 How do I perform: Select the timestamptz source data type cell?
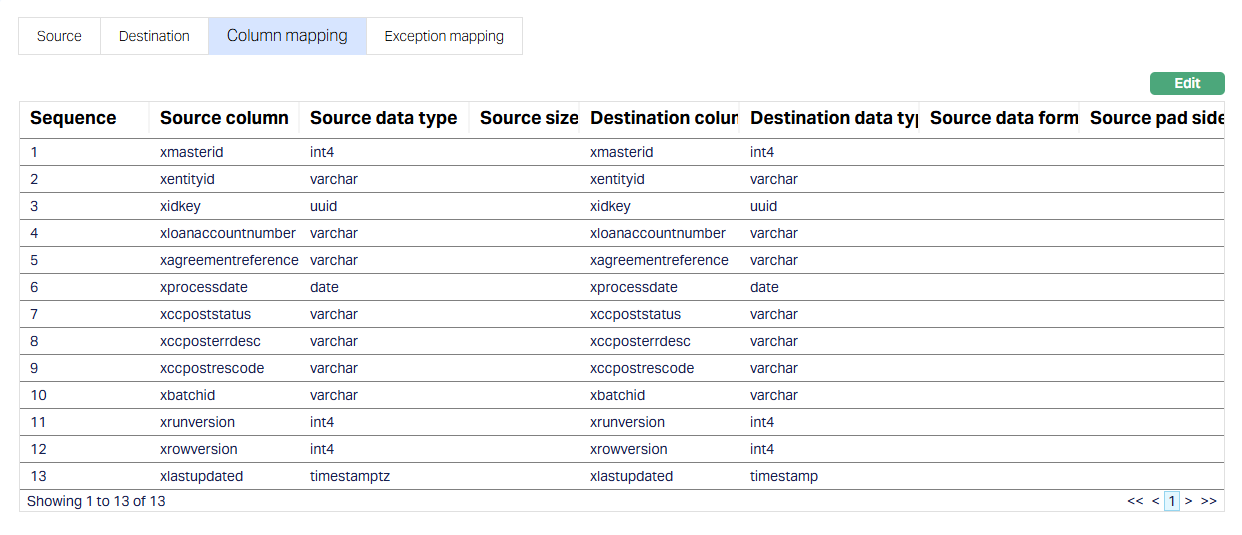click(x=350, y=476)
